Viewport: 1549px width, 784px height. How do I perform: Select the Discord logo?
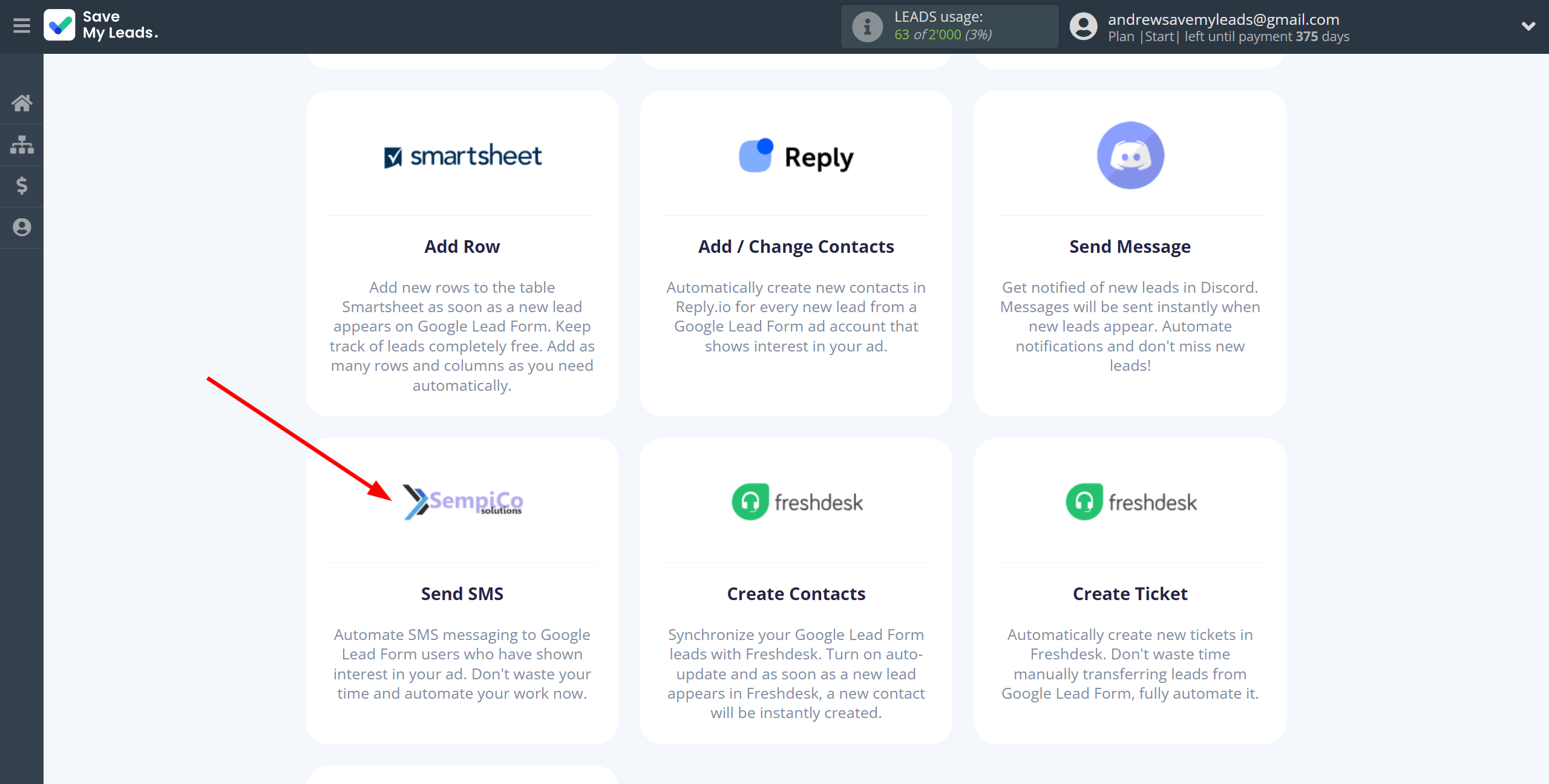(x=1130, y=155)
